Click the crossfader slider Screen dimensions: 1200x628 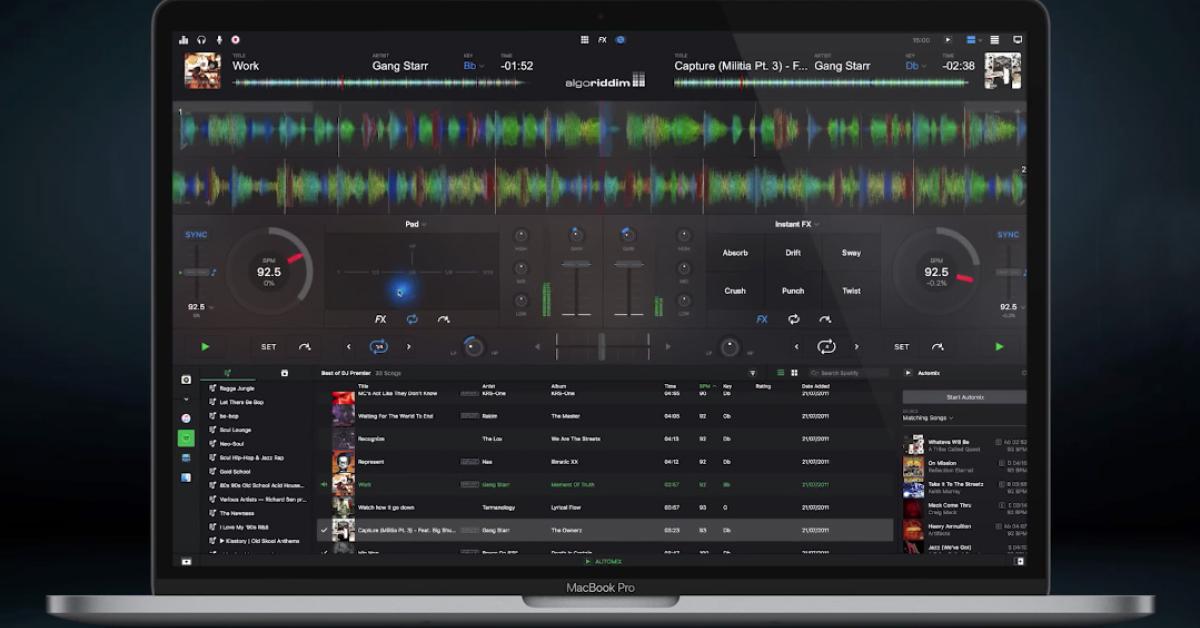point(600,345)
